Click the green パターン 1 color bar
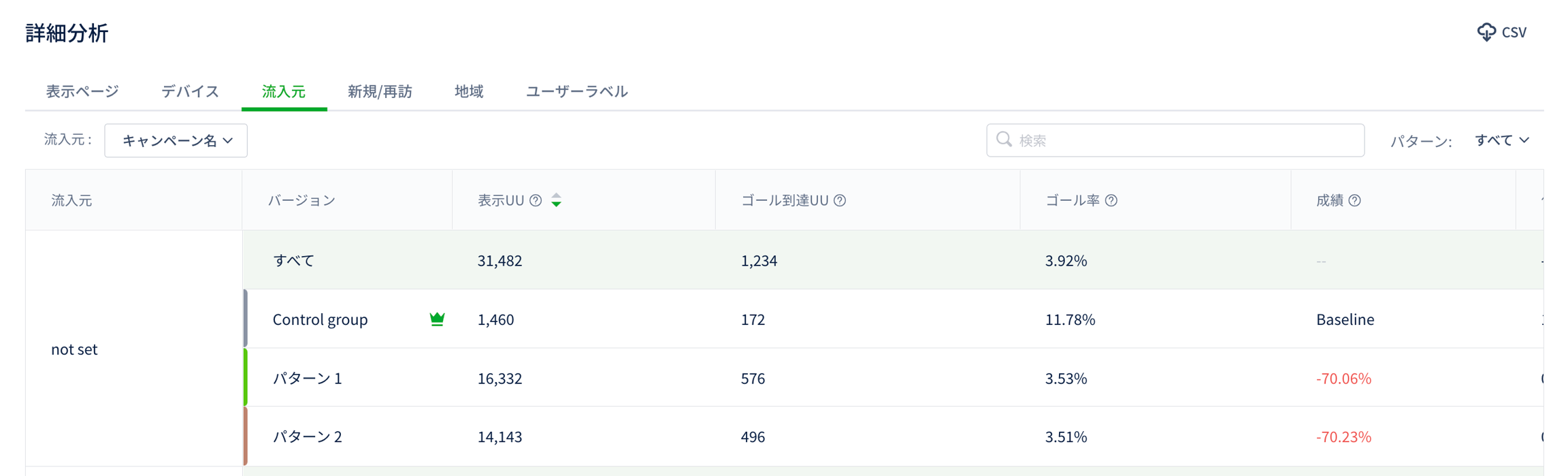Viewport: 1568px width, 476px height. click(245, 377)
